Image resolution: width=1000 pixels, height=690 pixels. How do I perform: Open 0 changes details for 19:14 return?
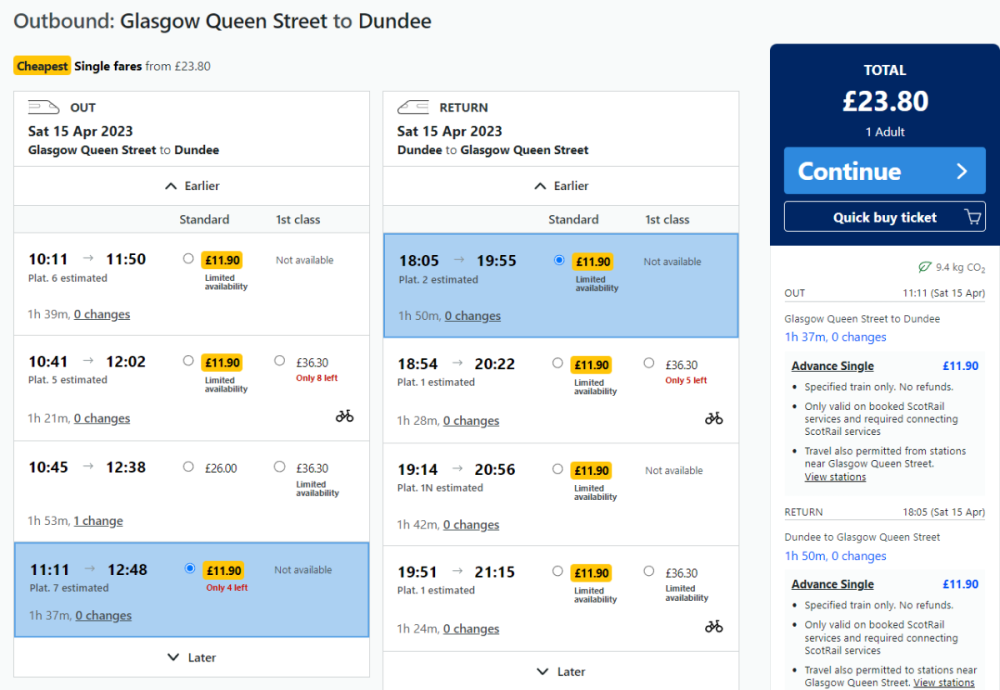[x=471, y=525]
